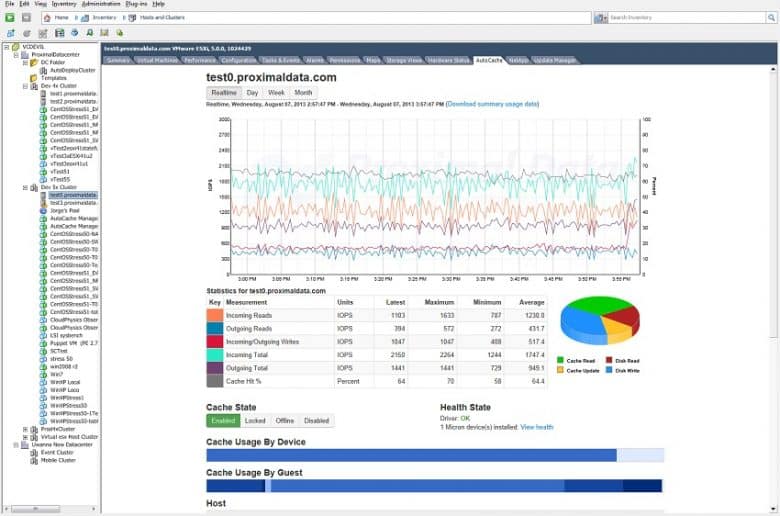
Task: Click the stress 50 VM icon
Action: tap(43, 359)
